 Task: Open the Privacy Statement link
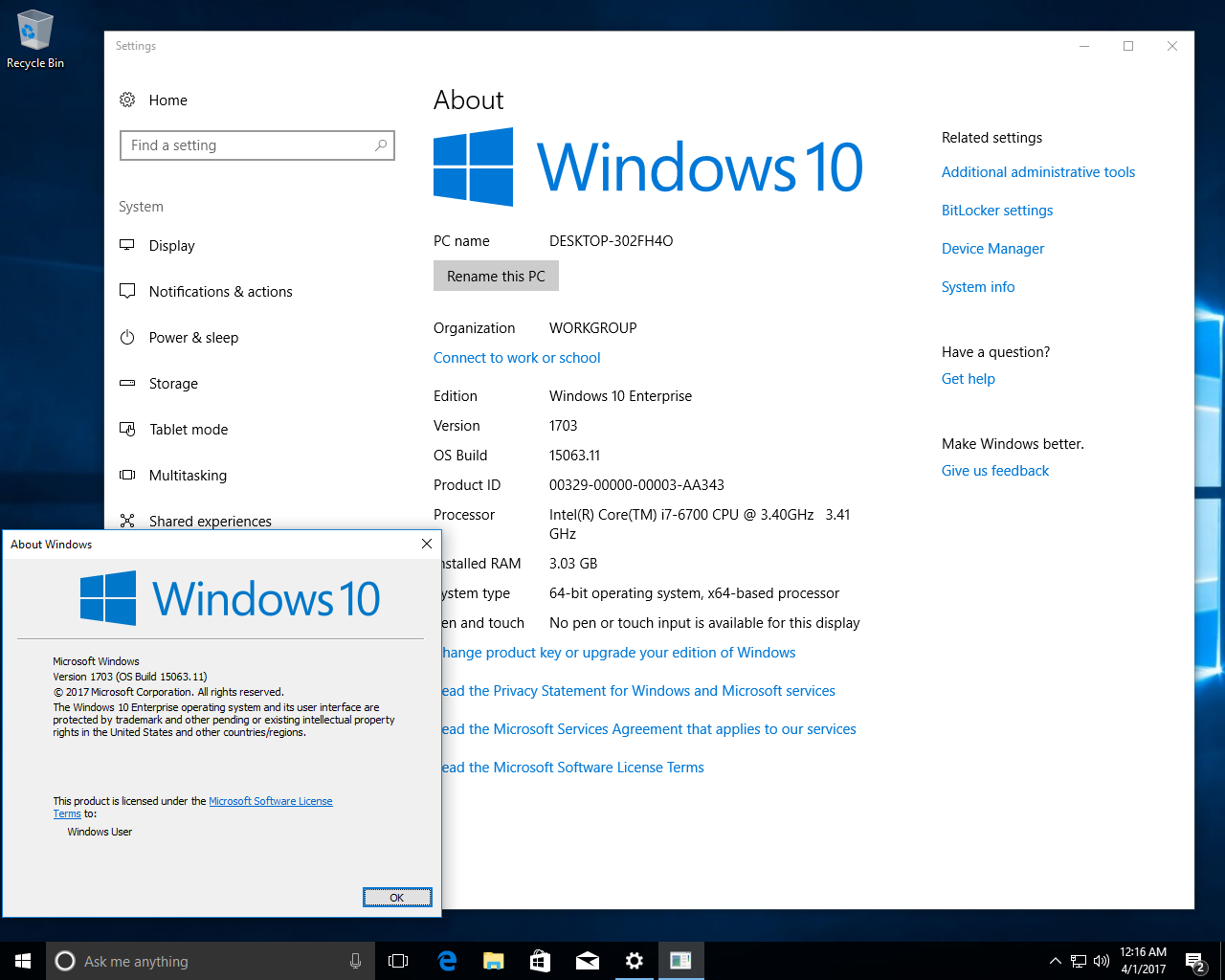coord(638,691)
